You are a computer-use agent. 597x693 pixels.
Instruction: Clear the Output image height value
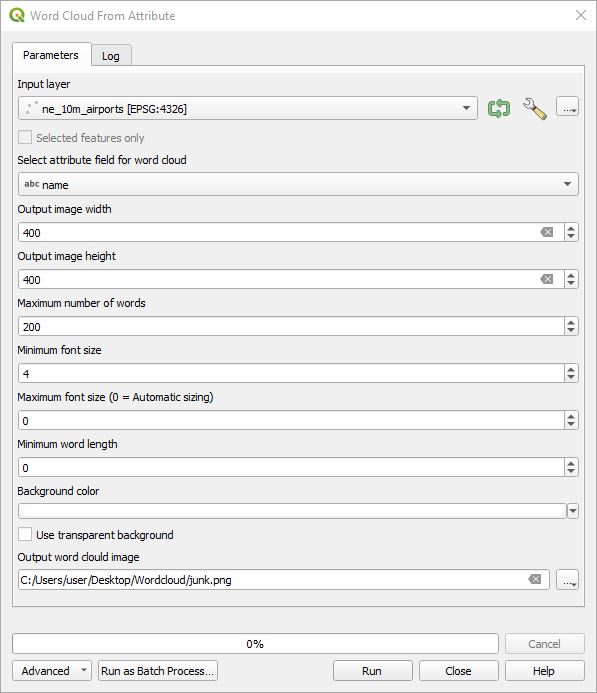547,279
